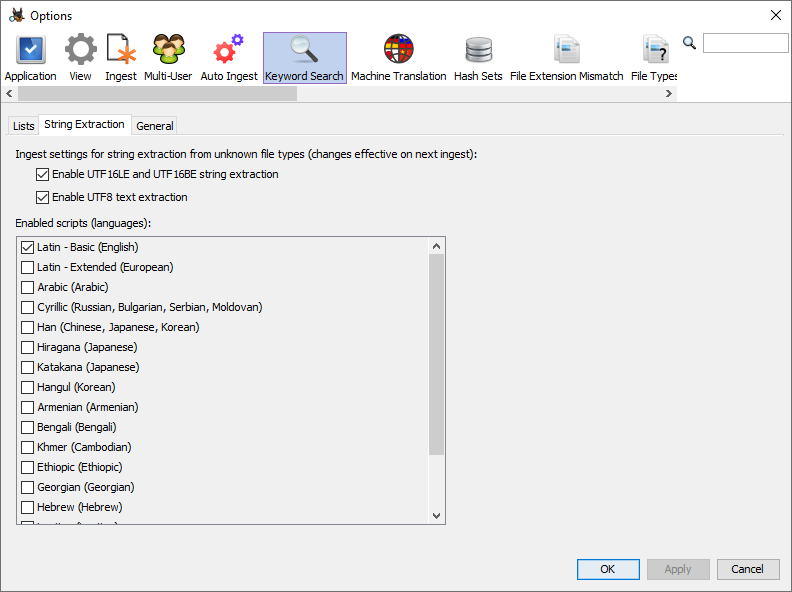This screenshot has width=792, height=592.
Task: Enable the Arabic script checkbox
Action: point(28,287)
